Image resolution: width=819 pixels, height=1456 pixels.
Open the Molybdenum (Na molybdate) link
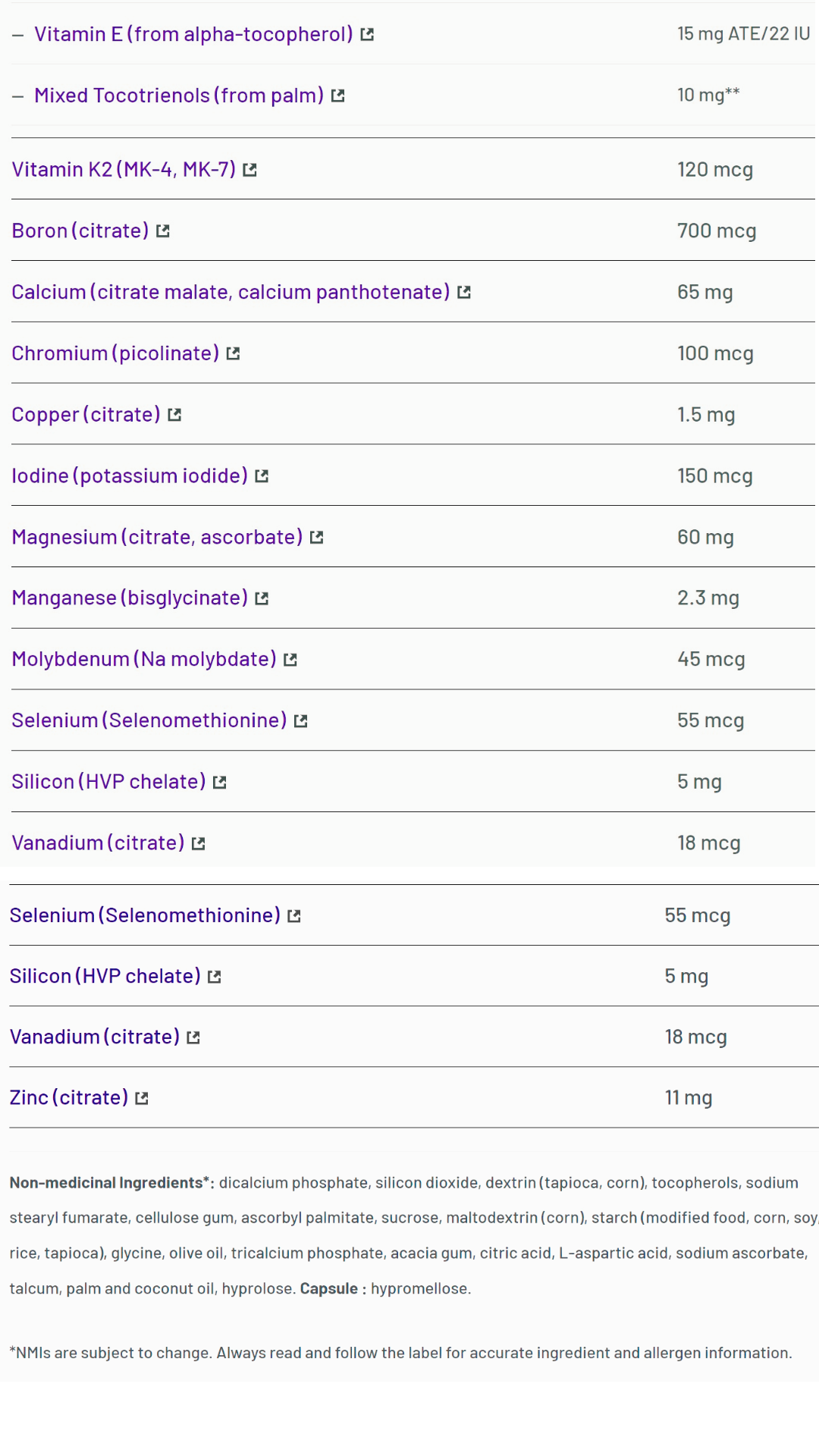coord(144,659)
